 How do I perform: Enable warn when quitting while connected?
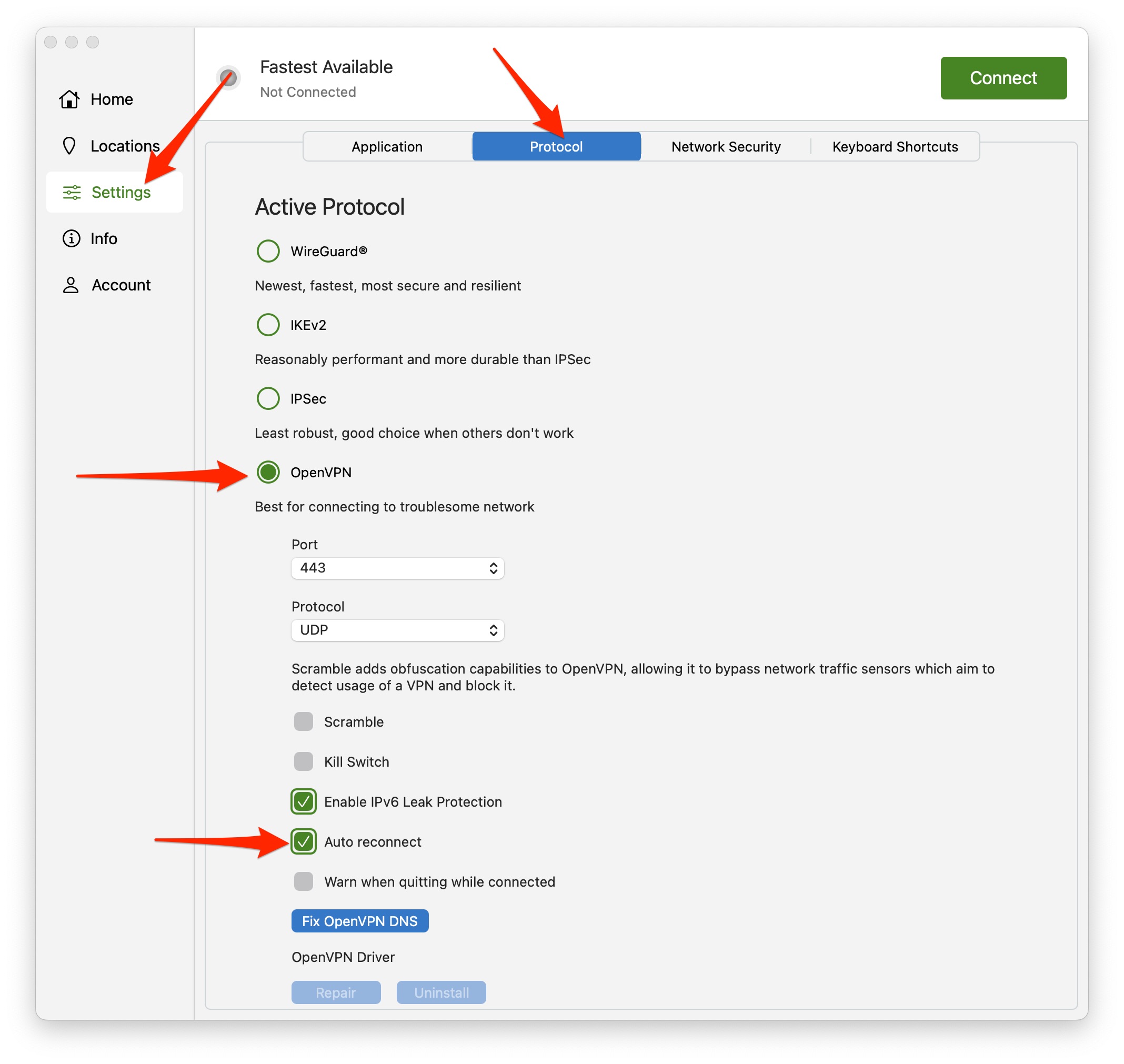(x=304, y=881)
